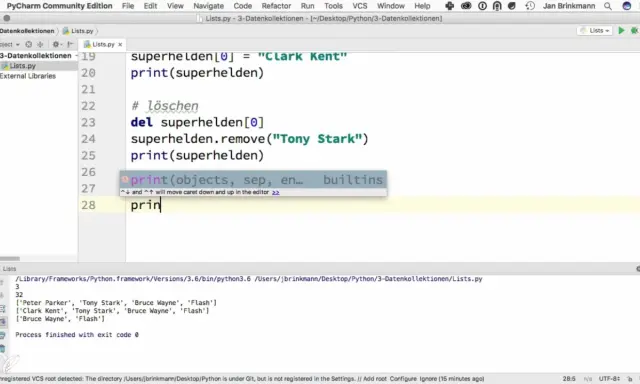The height and width of the screenshot is (384, 640).
Task: Click the 1Password menu bar icon
Action: [482, 6]
